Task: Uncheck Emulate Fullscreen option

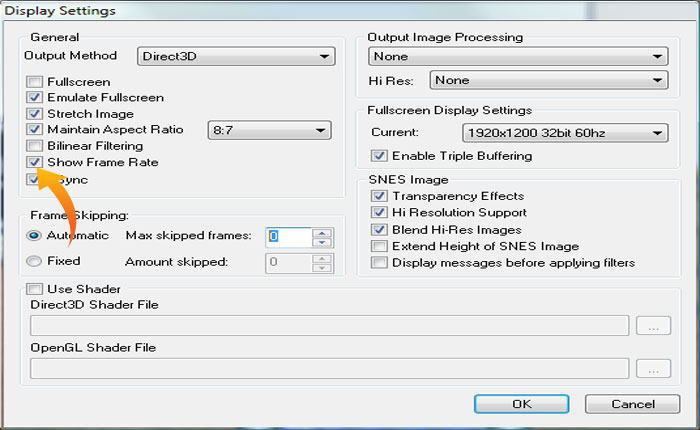Action: (35, 98)
